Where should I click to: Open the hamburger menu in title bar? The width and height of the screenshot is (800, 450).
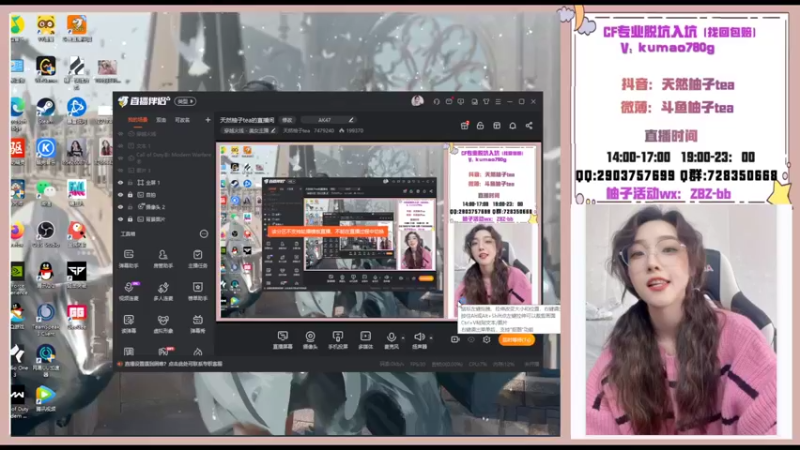click(498, 102)
